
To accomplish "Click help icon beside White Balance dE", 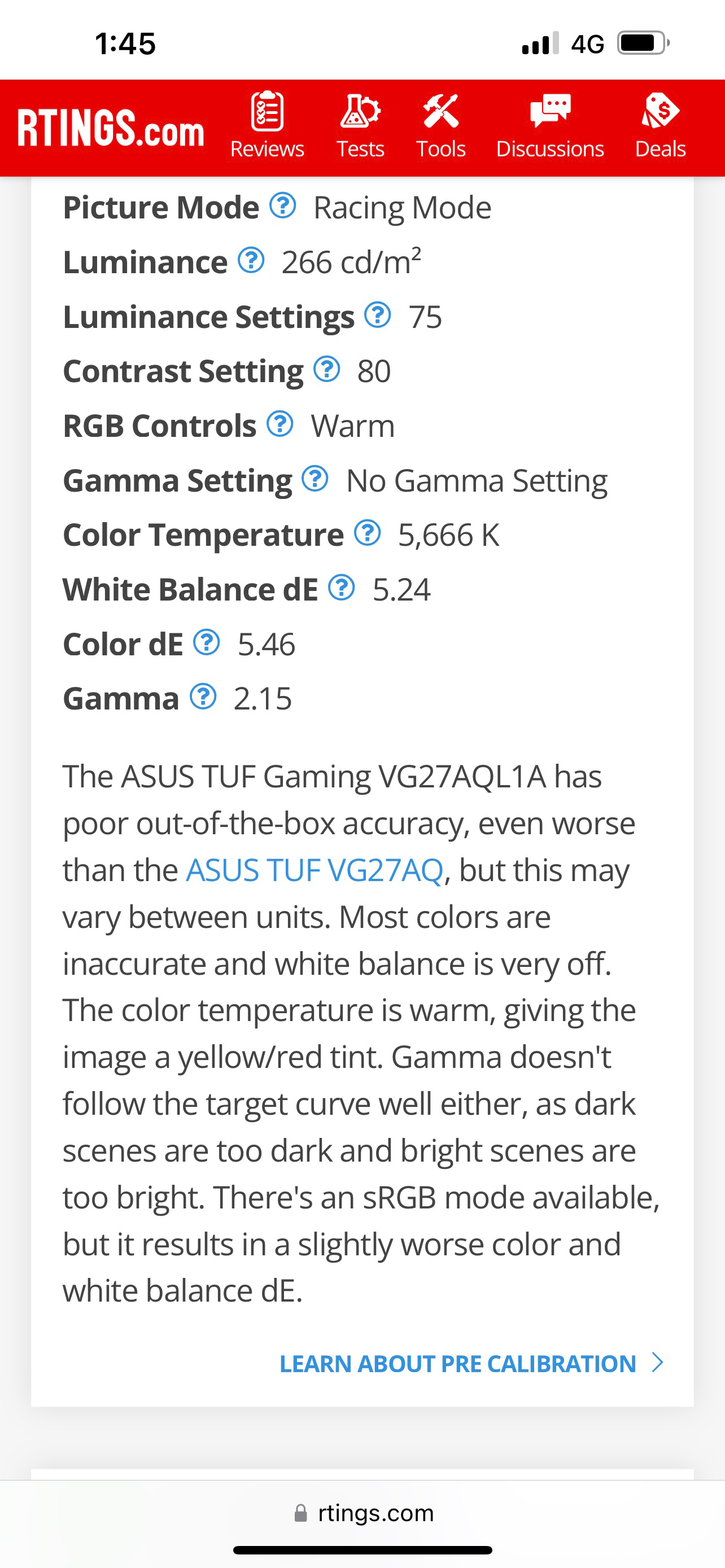I will click(x=342, y=588).
